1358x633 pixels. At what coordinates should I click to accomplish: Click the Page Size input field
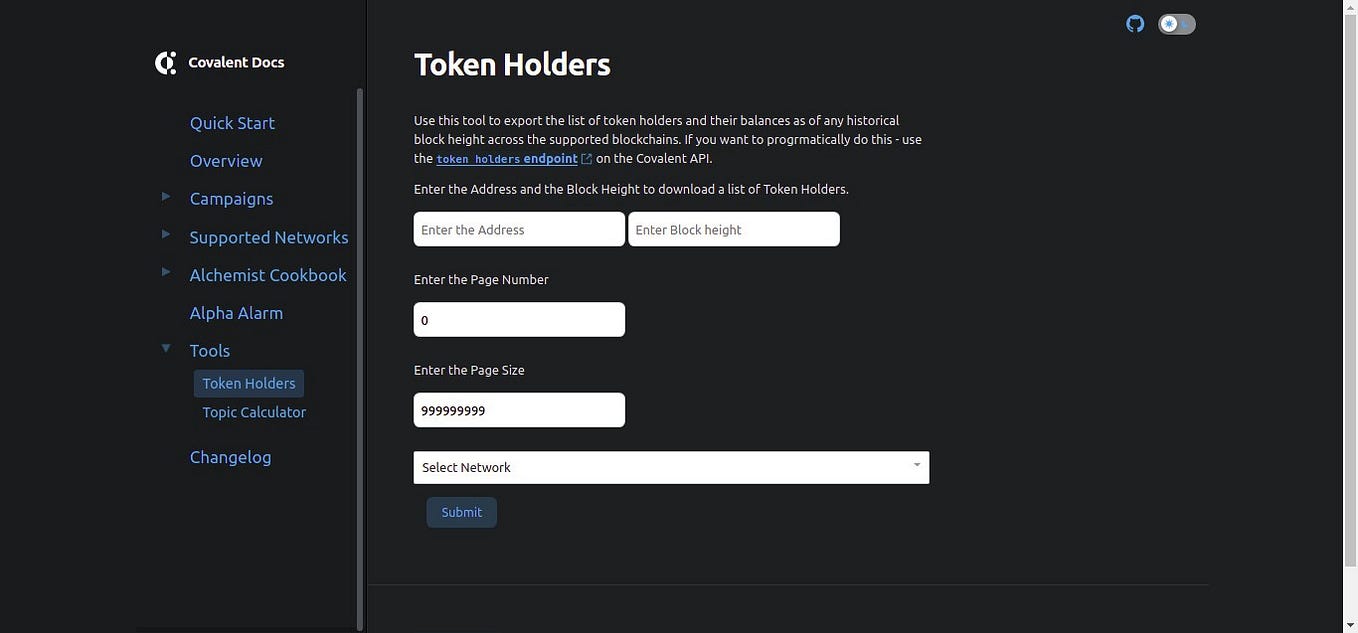point(519,410)
